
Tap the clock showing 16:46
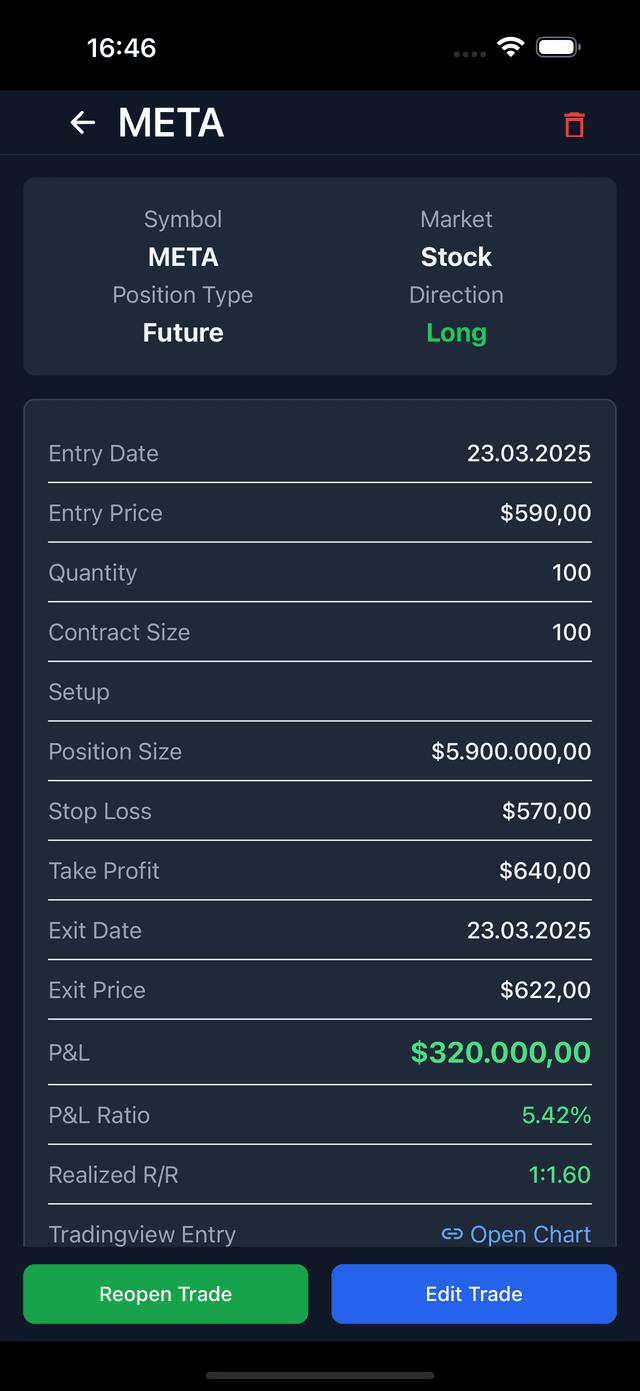(x=122, y=46)
